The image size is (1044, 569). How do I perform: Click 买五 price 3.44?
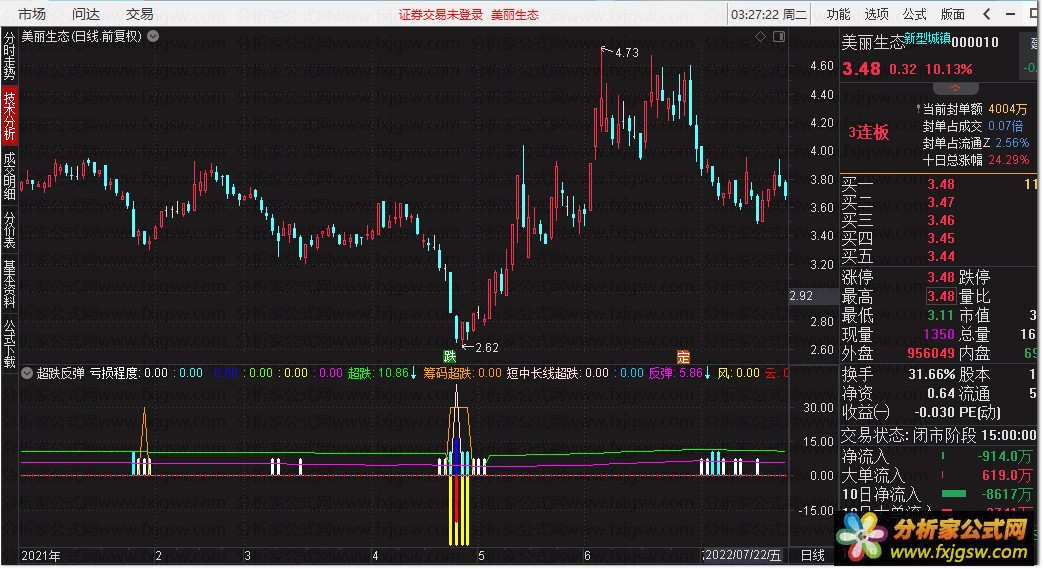pos(941,256)
